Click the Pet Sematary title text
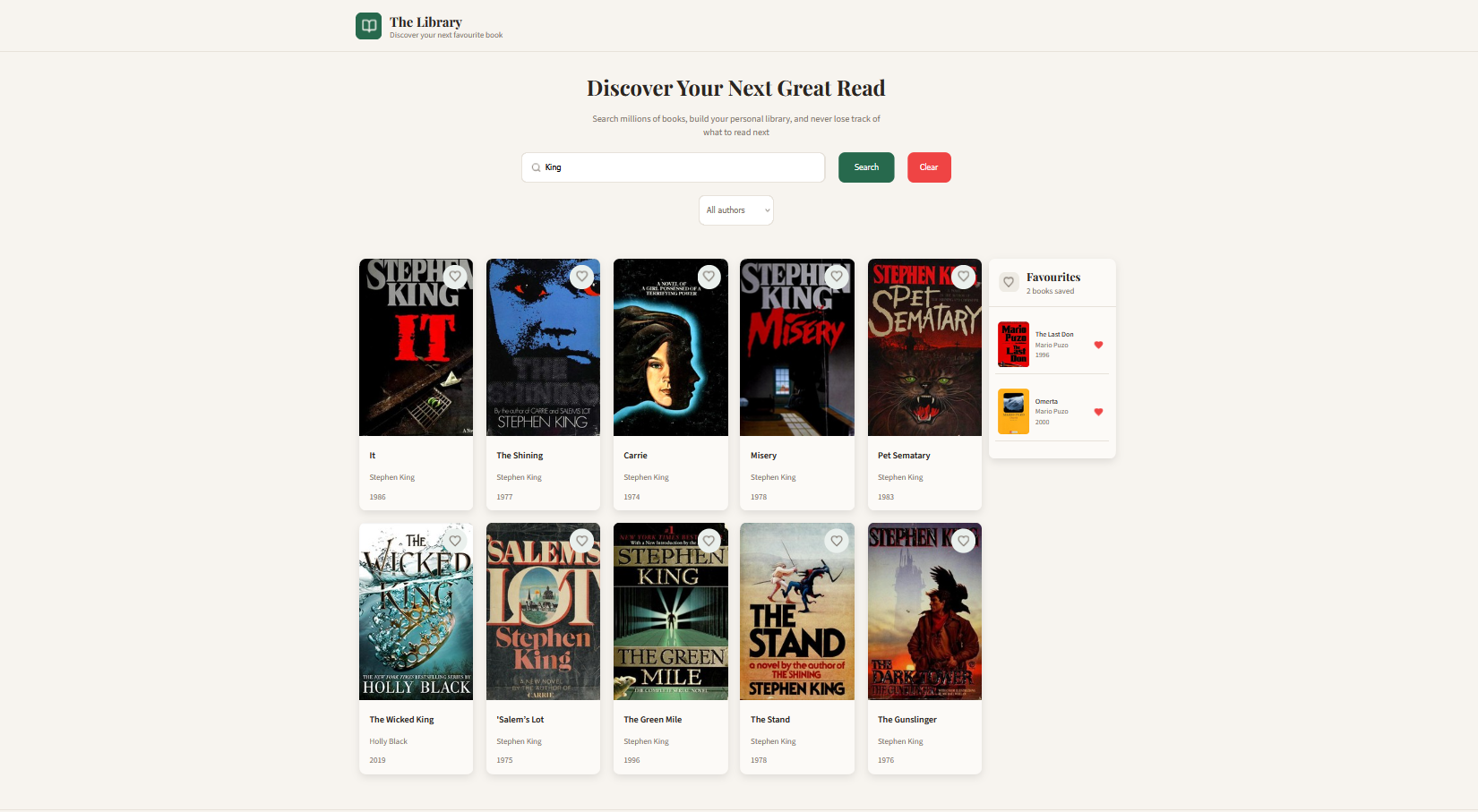 (904, 456)
